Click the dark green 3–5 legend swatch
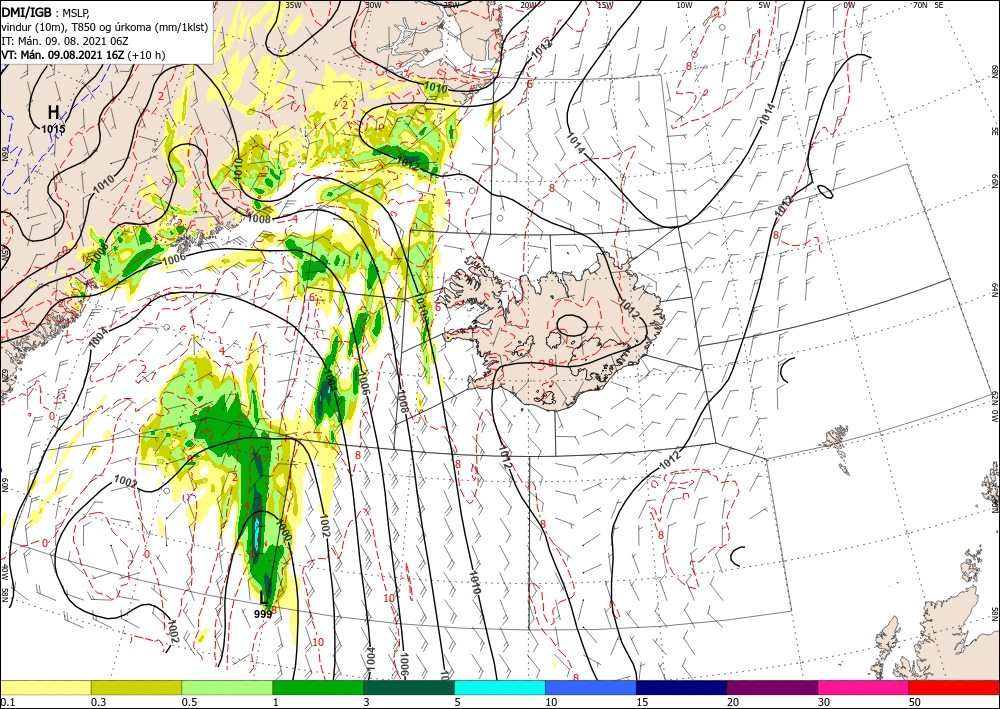Viewport: 1000px width, 709px height. click(409, 687)
